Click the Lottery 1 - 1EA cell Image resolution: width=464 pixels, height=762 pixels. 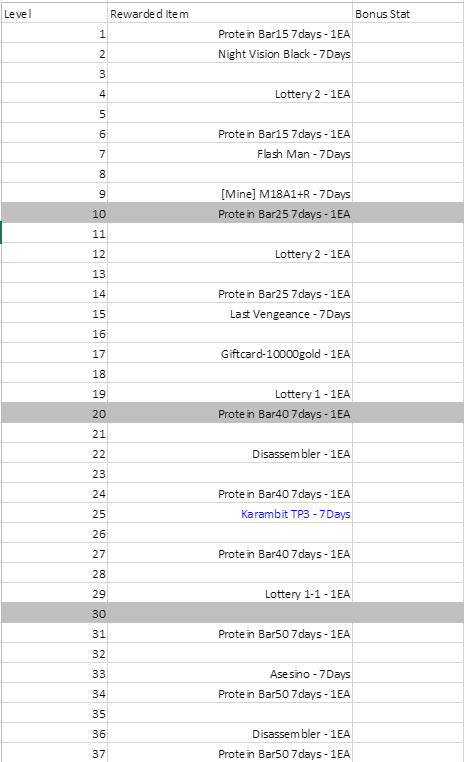click(x=230, y=394)
